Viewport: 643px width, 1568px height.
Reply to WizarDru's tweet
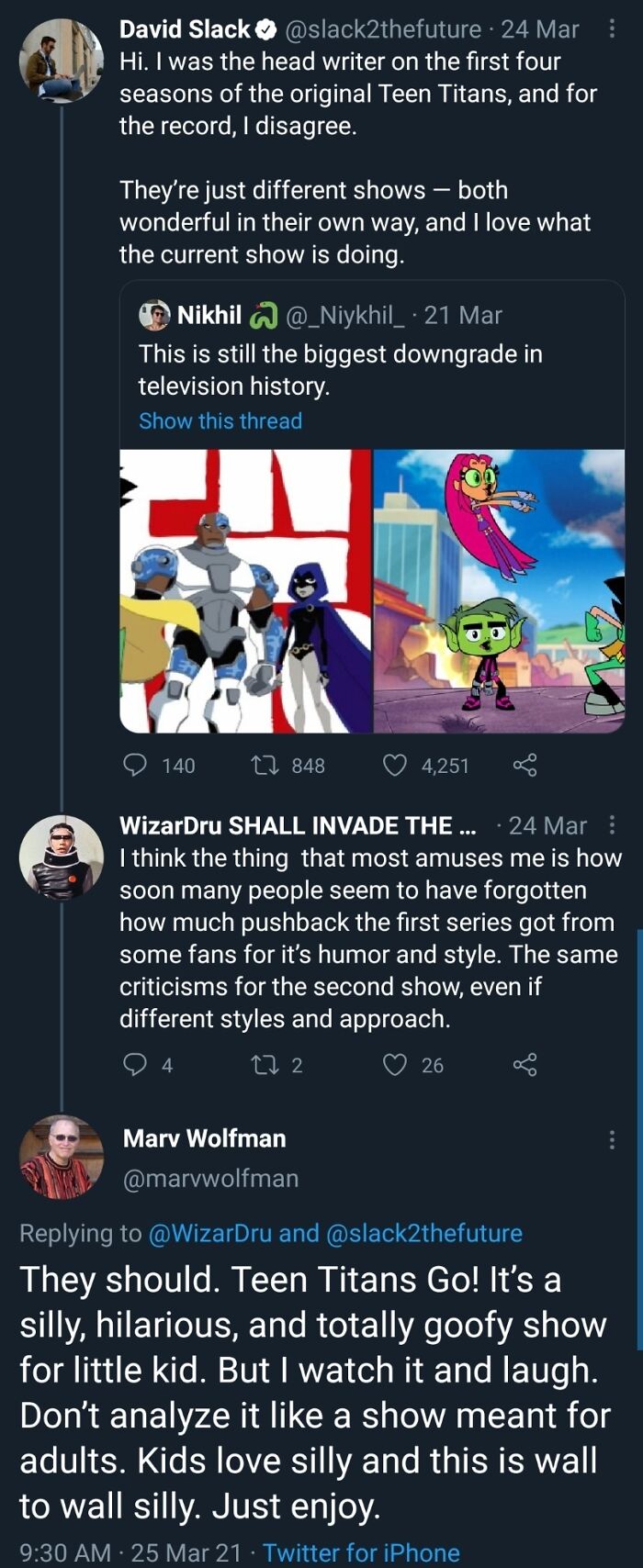click(x=136, y=1064)
